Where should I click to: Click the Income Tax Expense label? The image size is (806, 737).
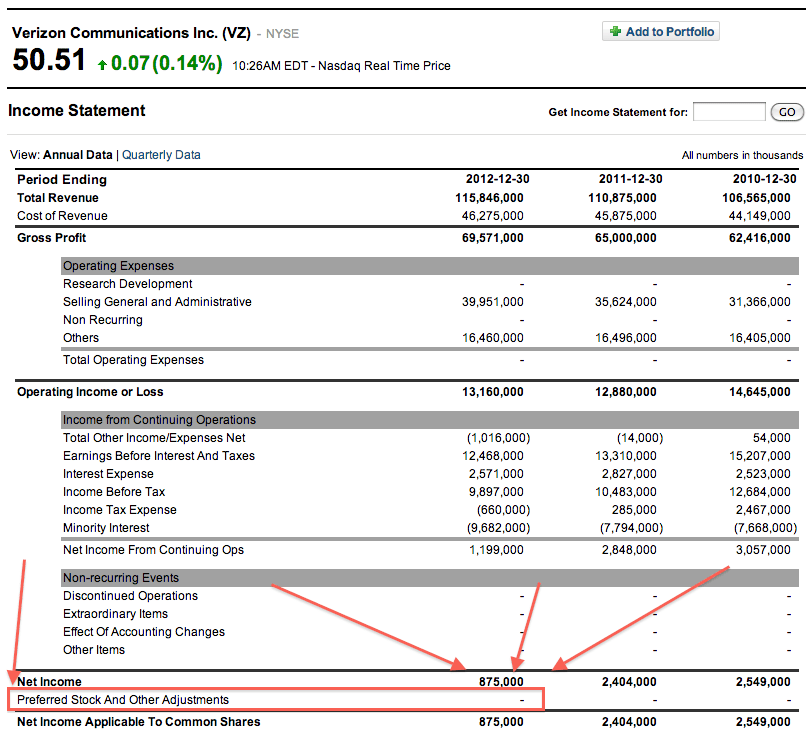pos(120,510)
